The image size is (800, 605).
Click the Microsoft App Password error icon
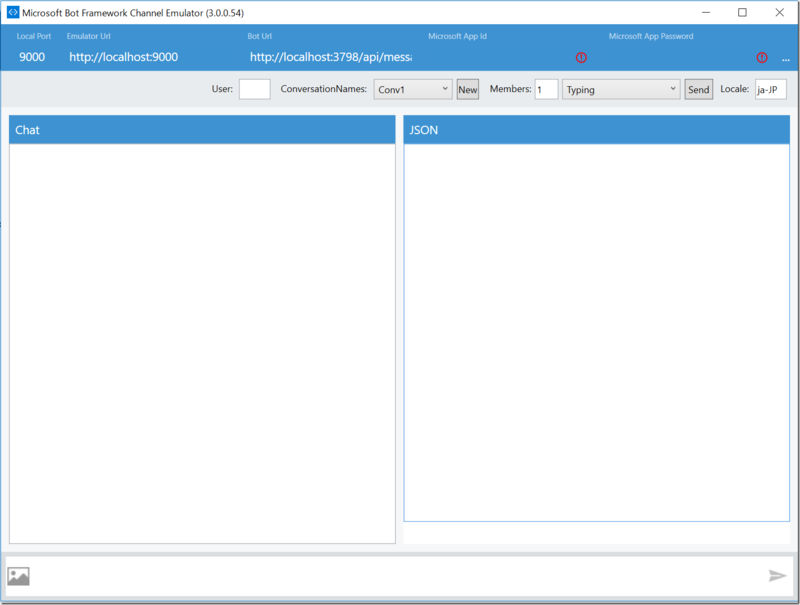(762, 58)
